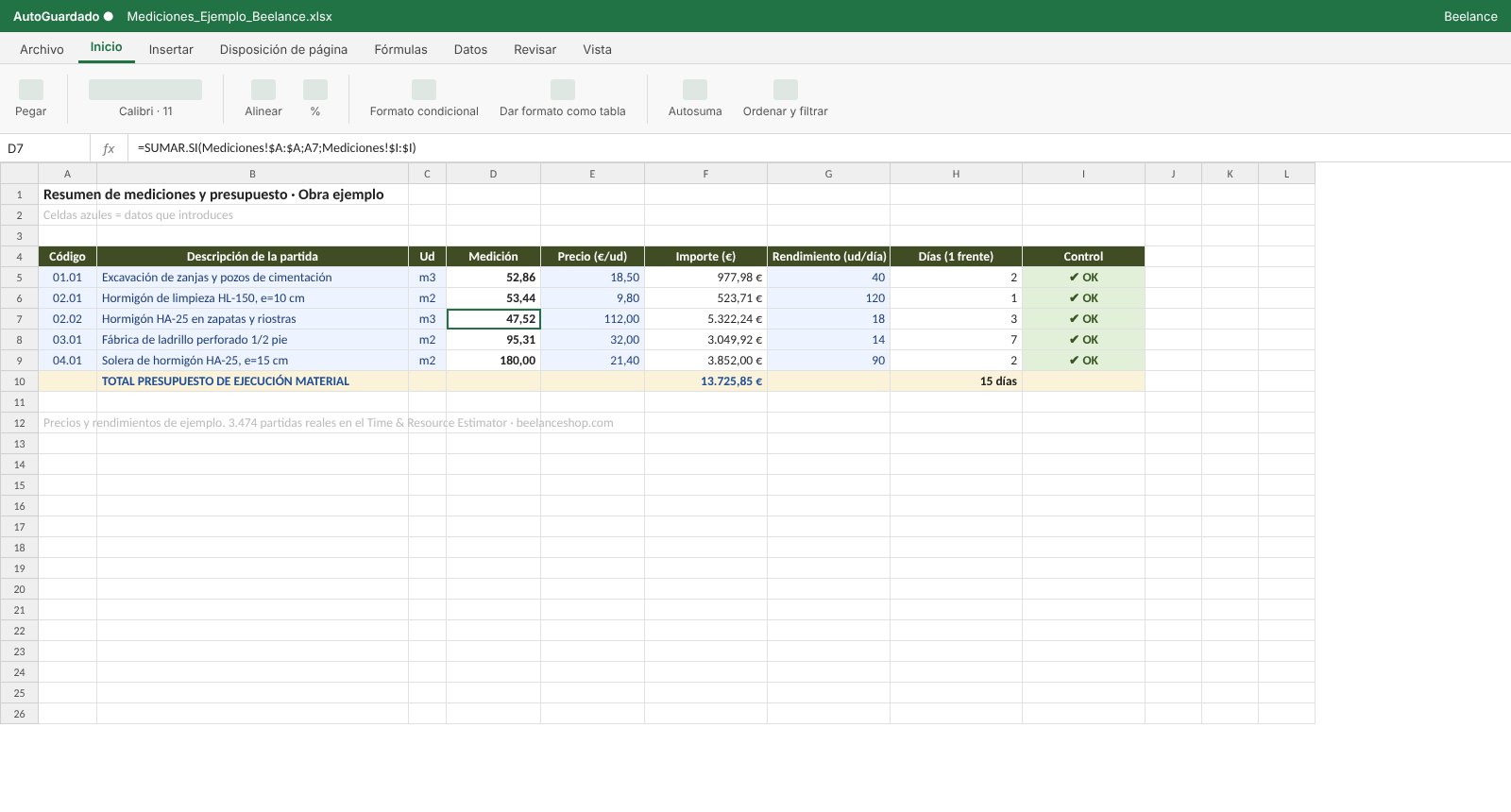
Task: Apply the % percent format button
Action: click(x=315, y=99)
